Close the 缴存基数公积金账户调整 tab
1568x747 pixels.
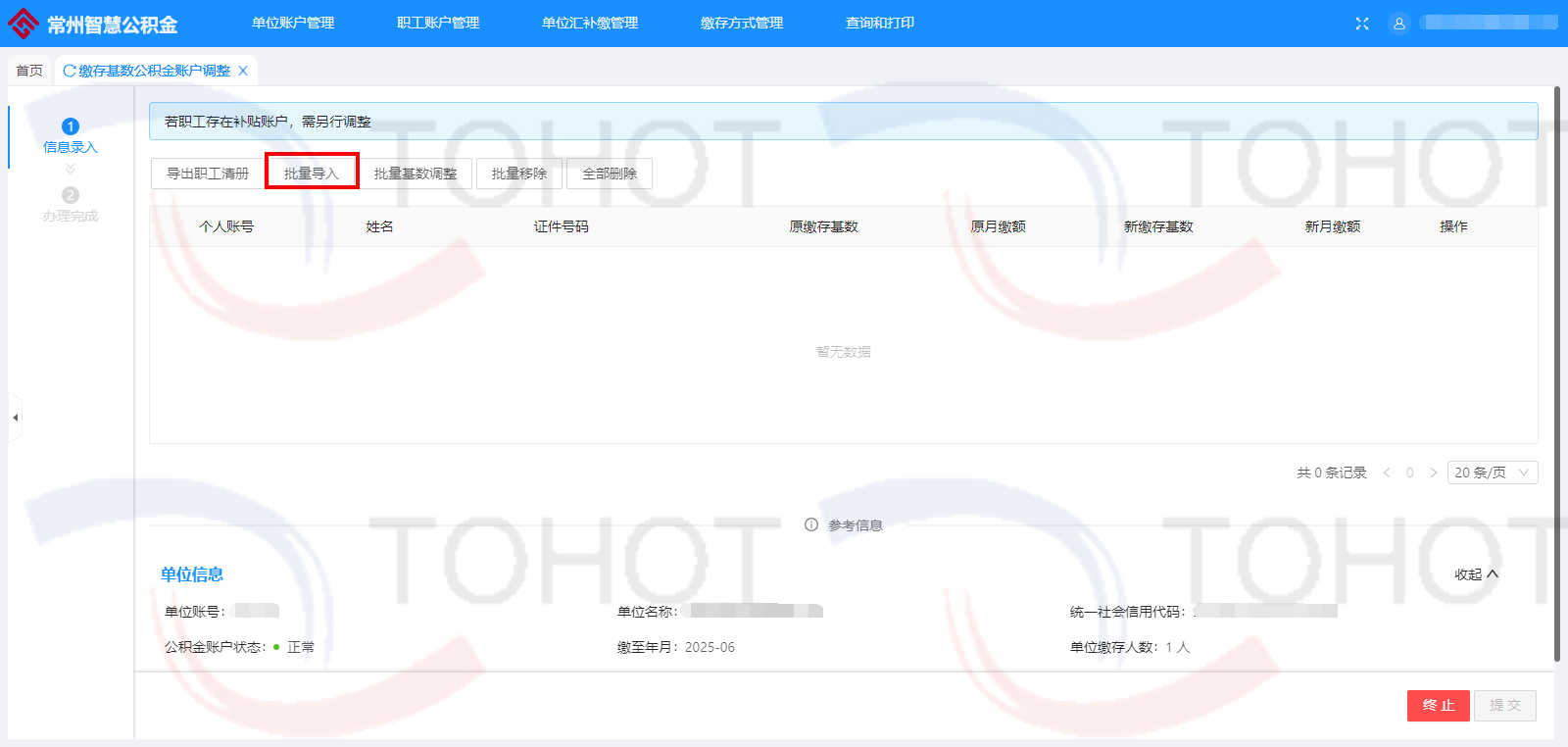[x=243, y=71]
